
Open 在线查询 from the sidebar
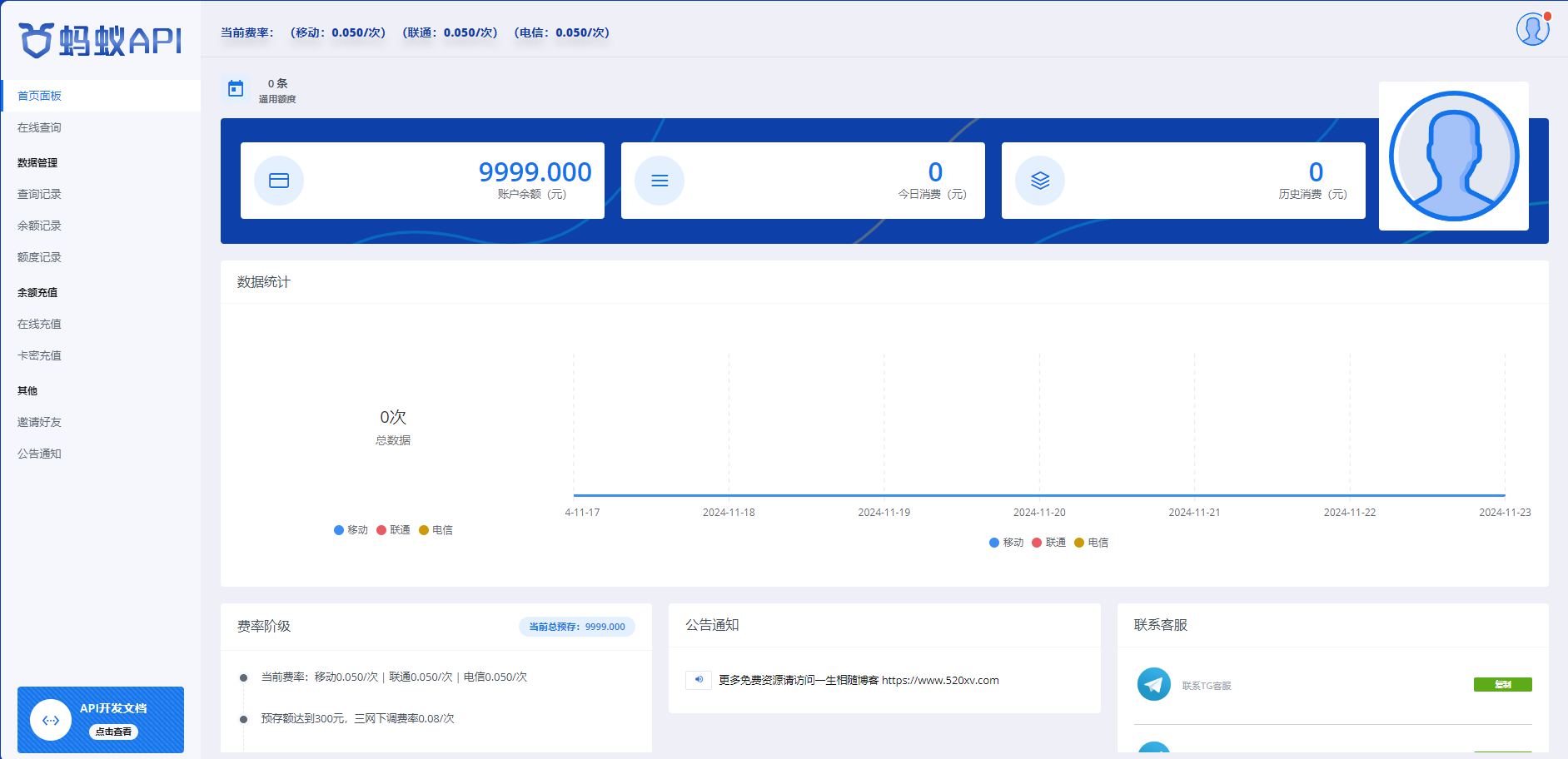(x=39, y=127)
